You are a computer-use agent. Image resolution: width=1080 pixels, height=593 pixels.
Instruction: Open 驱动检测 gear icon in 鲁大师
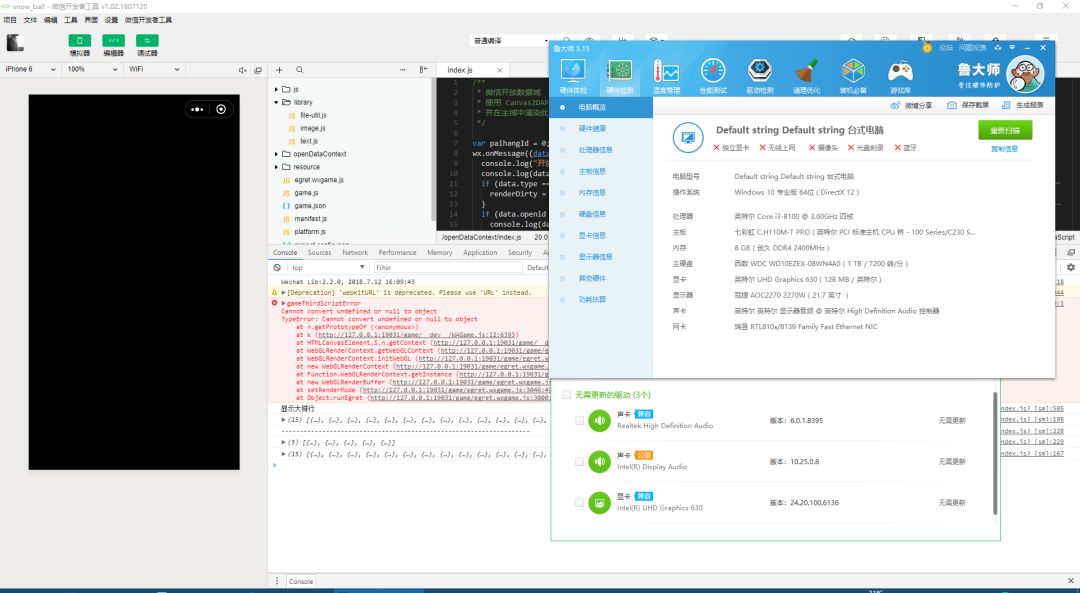click(x=759, y=76)
